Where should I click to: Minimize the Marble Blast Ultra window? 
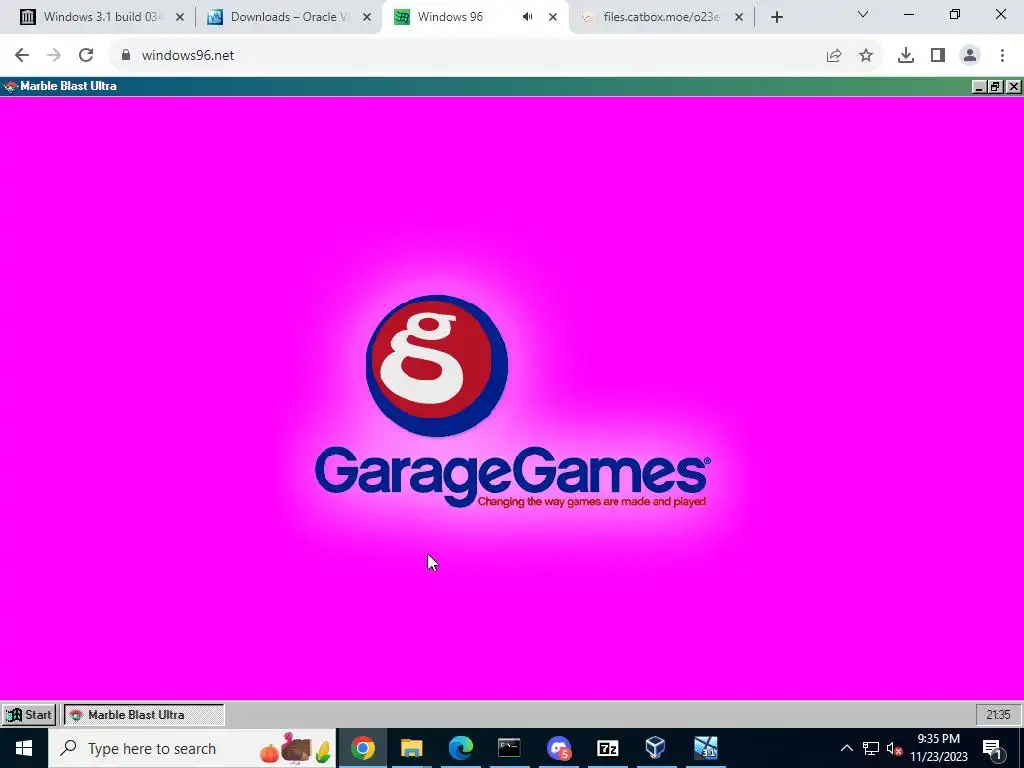(x=979, y=86)
